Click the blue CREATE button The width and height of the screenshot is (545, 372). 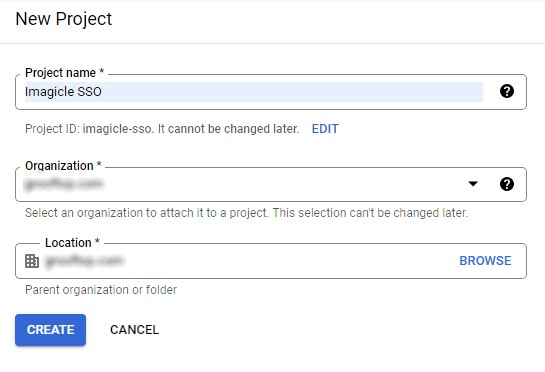click(x=50, y=330)
